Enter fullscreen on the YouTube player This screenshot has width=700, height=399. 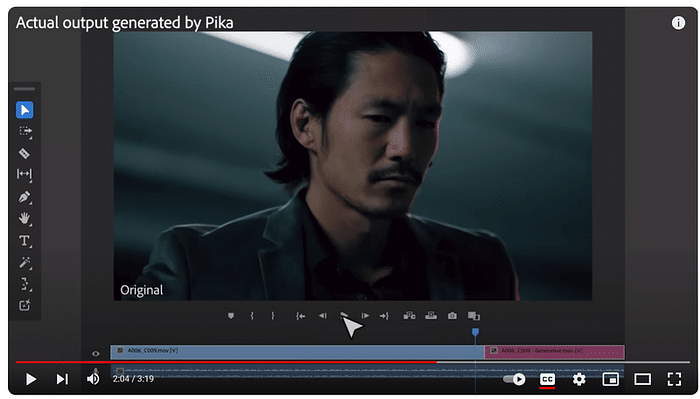(674, 379)
